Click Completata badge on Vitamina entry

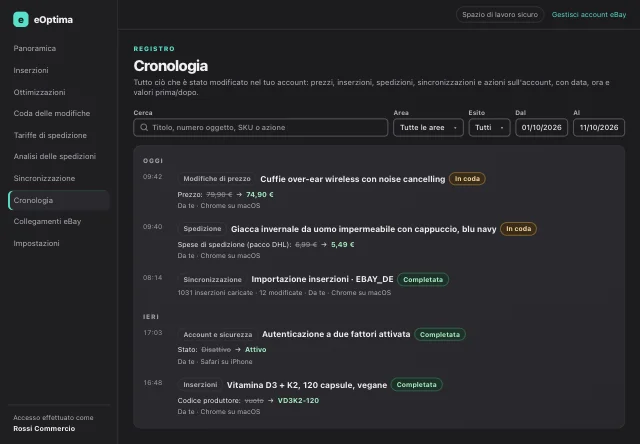click(x=416, y=384)
